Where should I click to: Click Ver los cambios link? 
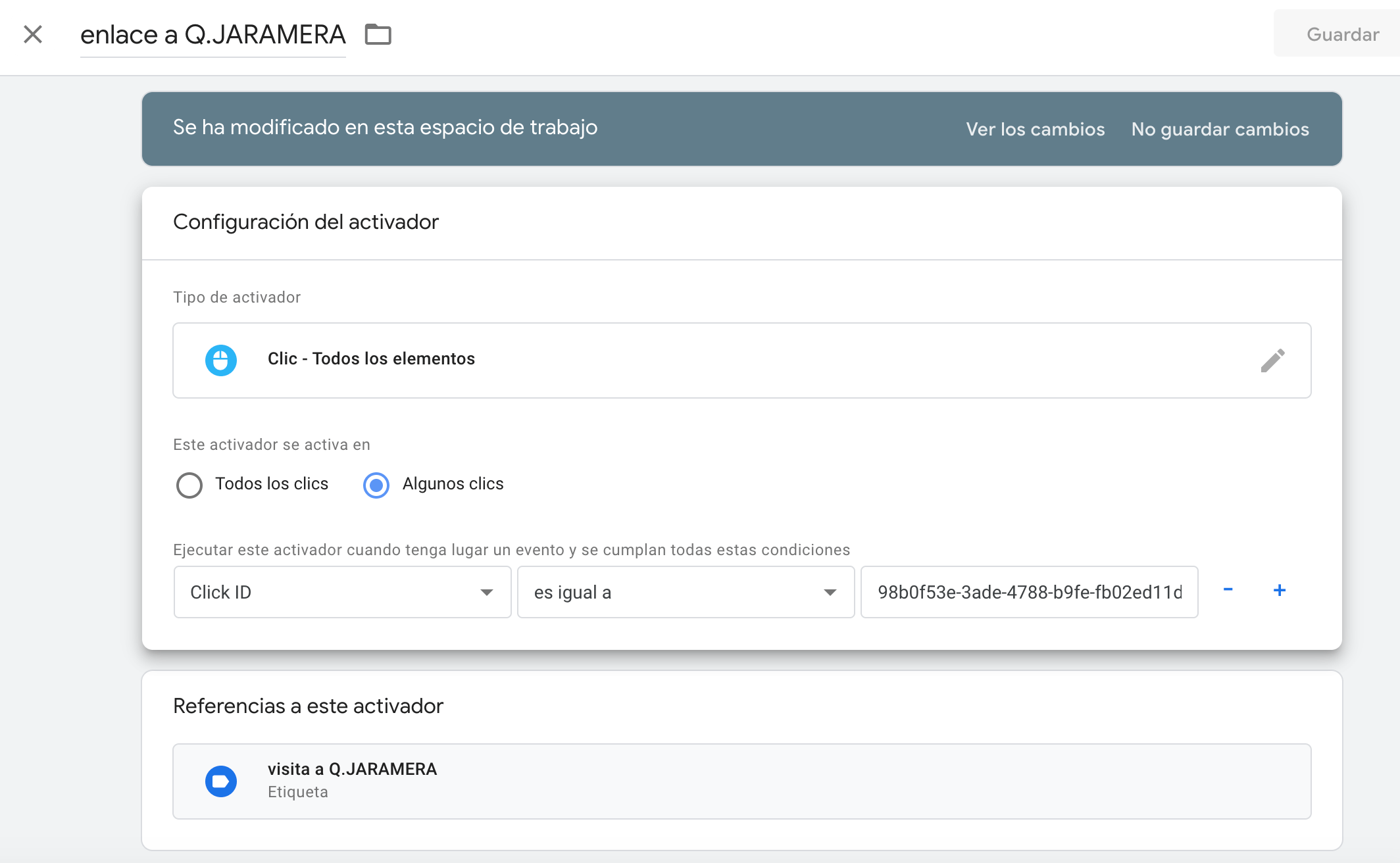click(1036, 129)
